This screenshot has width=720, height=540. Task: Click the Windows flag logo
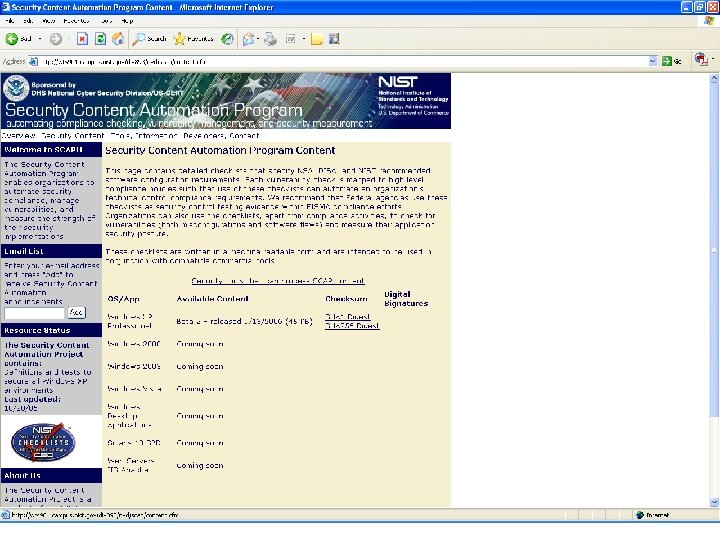point(709,21)
